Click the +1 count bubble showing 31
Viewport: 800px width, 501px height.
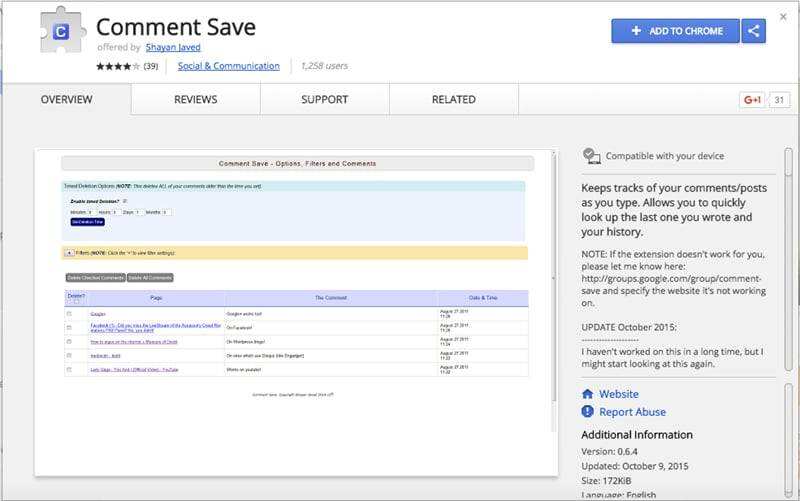780,100
